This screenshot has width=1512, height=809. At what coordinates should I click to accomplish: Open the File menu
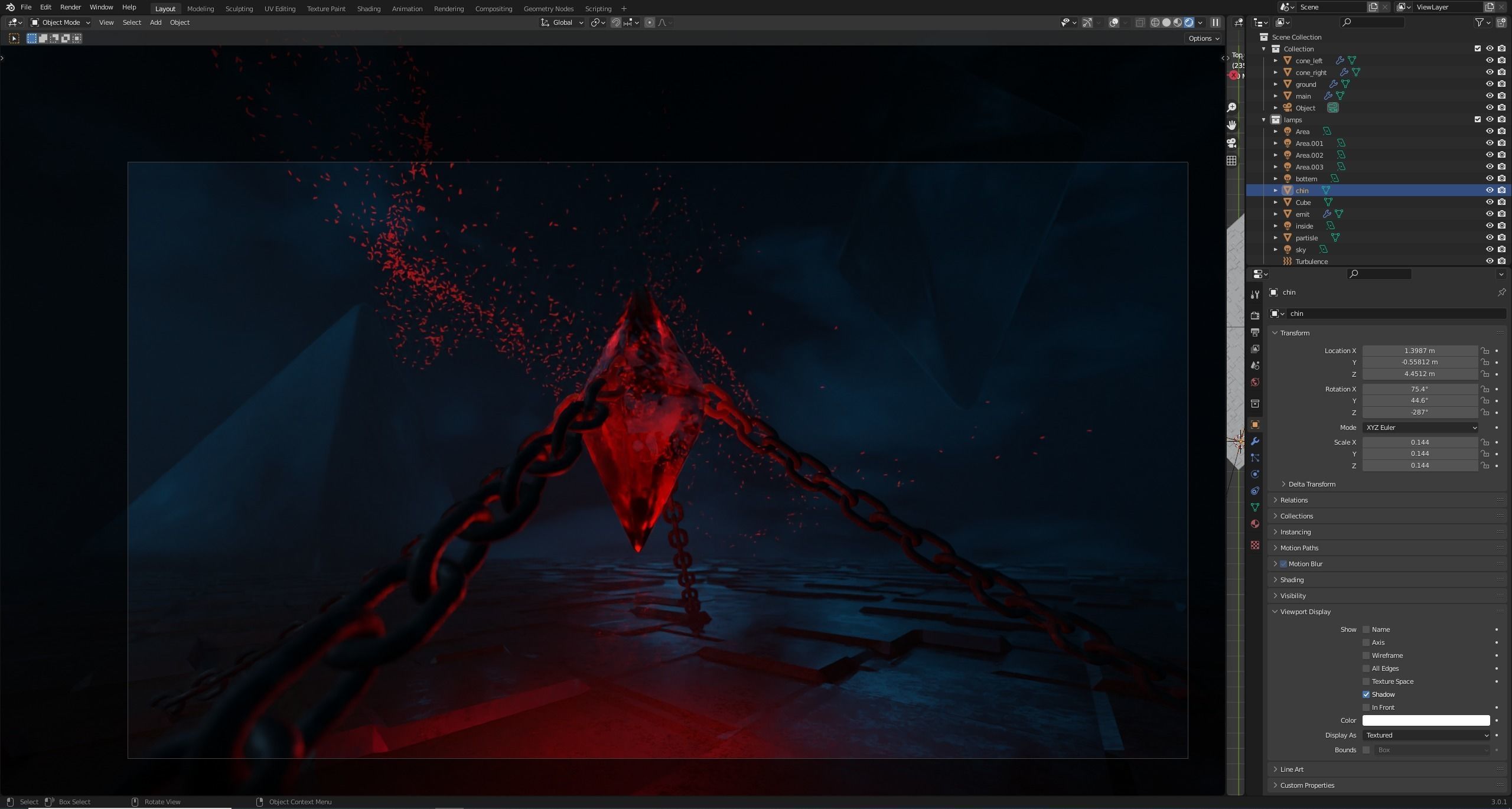26,7
